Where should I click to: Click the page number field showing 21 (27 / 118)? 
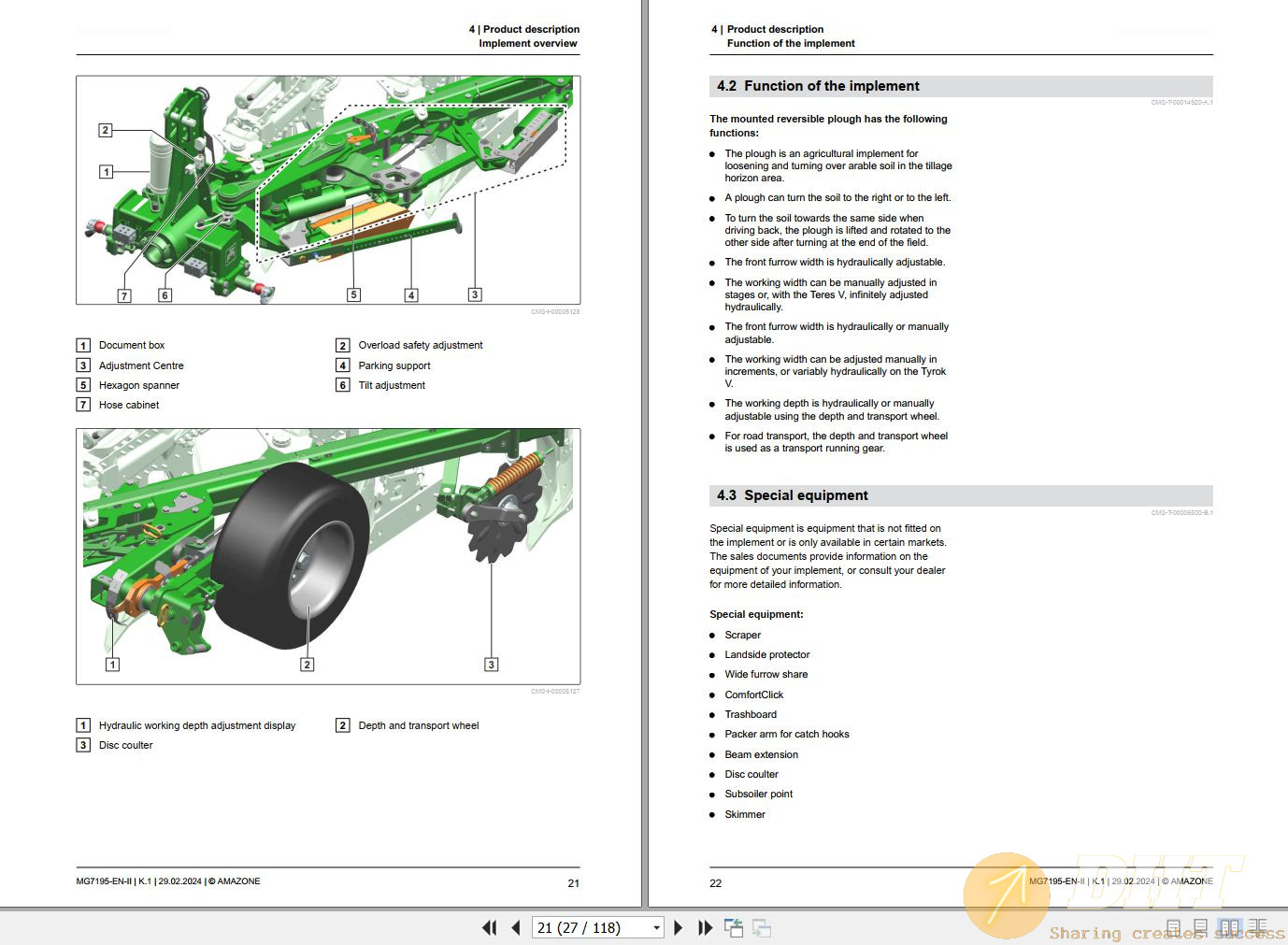[589, 928]
